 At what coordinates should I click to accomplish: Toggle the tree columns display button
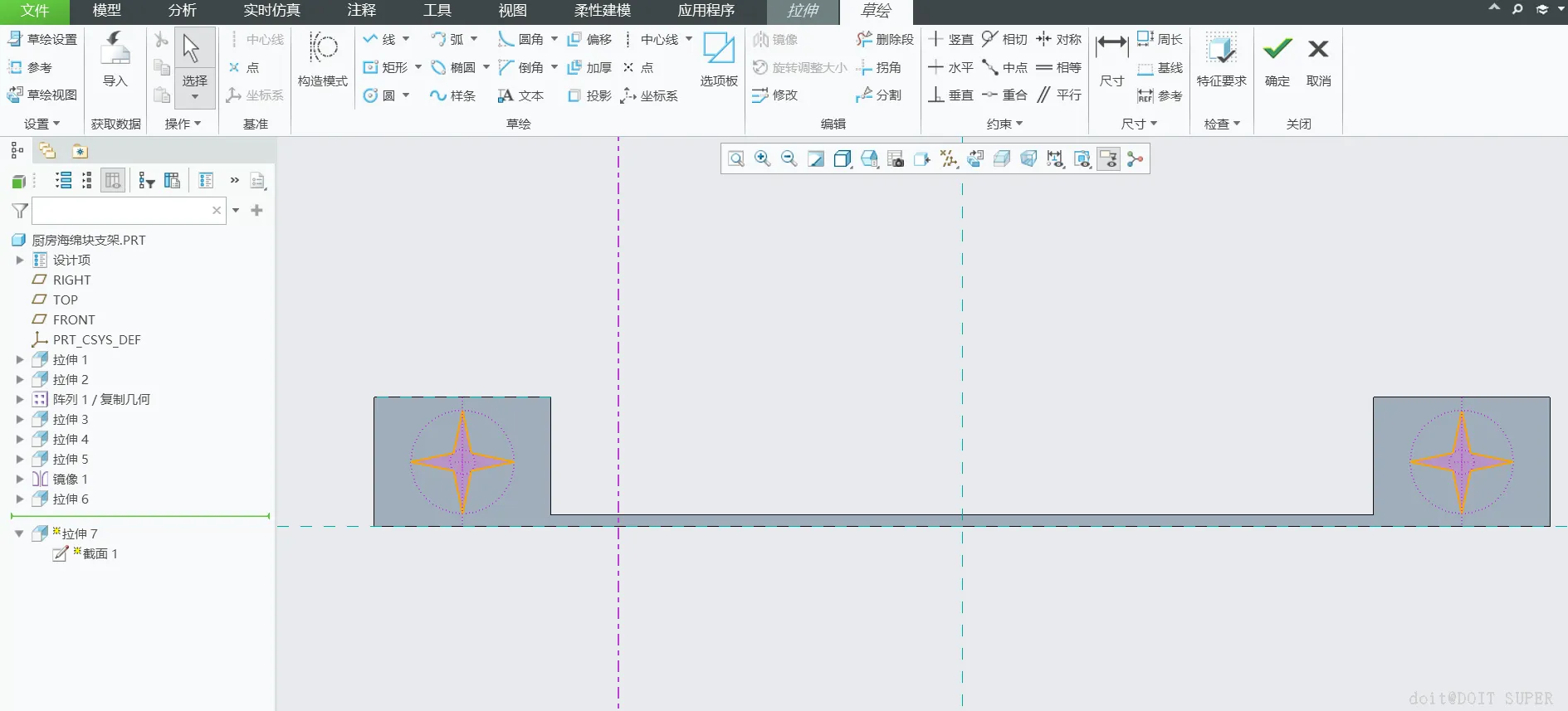click(113, 180)
